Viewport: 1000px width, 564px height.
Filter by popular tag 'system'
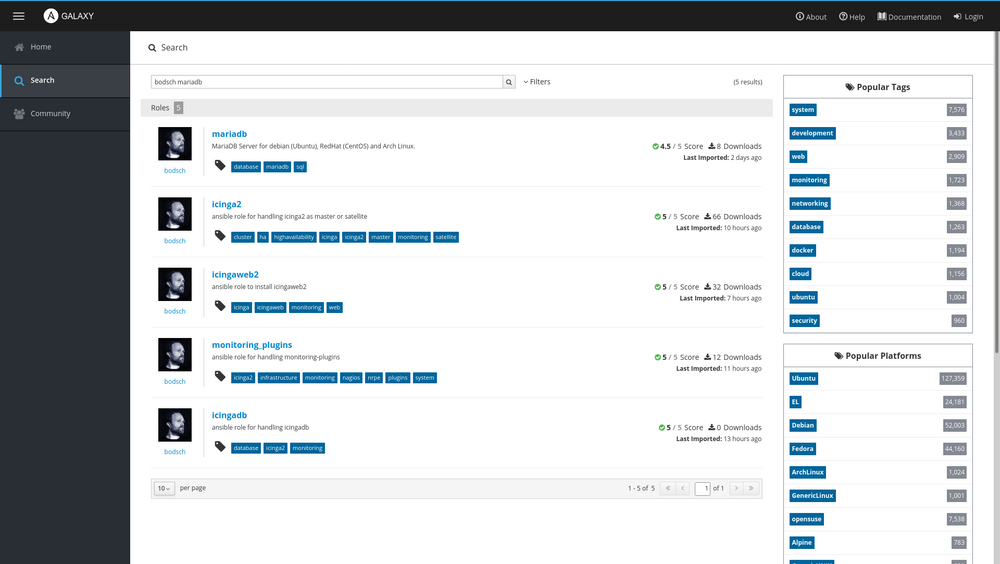pos(802,110)
